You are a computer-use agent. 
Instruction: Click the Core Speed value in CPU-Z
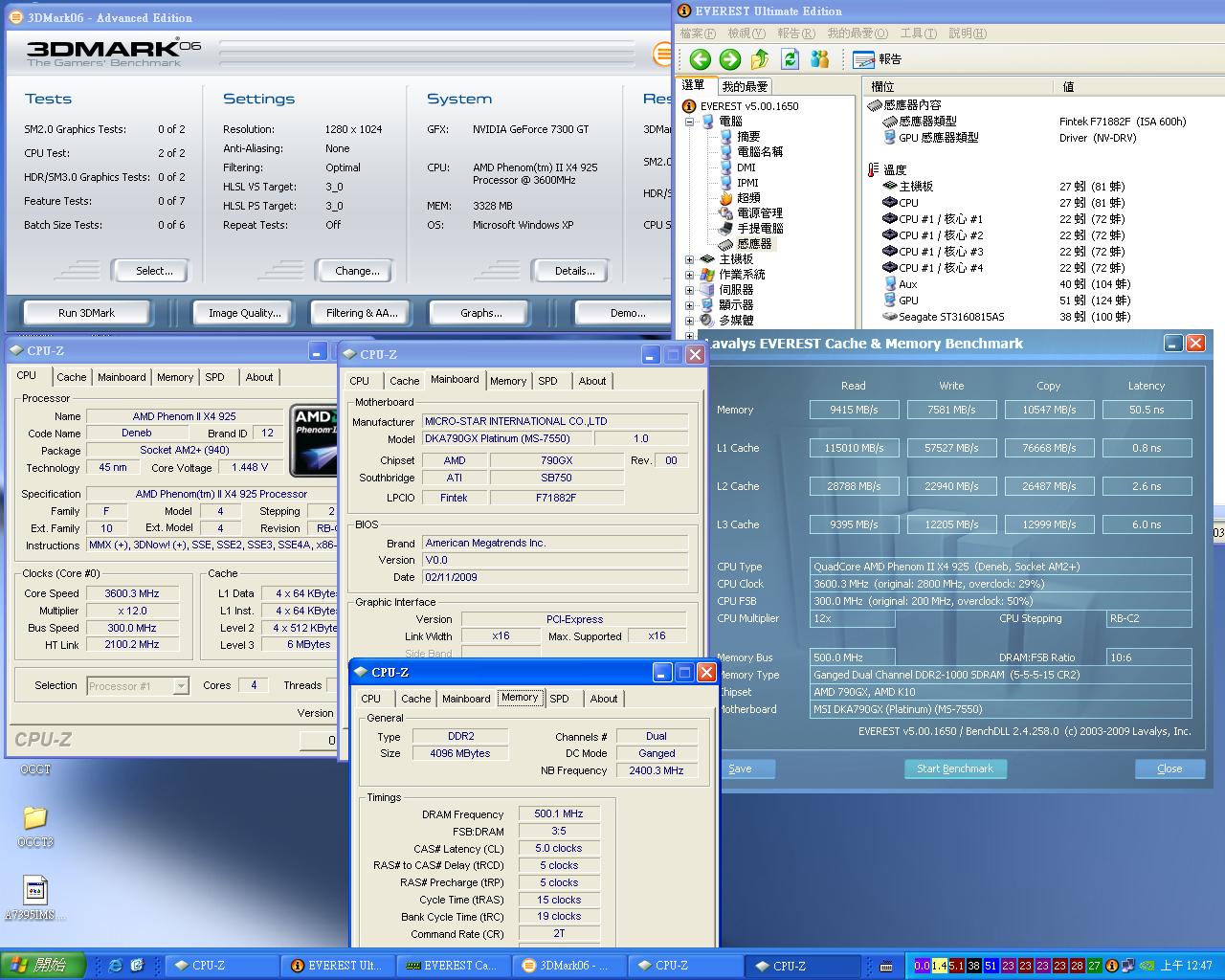click(132, 593)
